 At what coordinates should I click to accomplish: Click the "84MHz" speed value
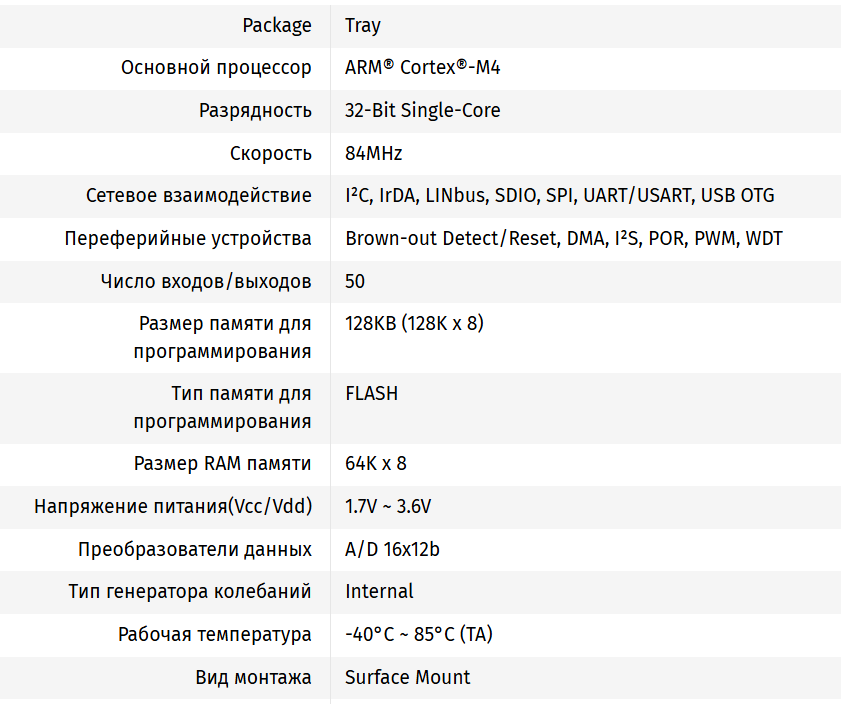pyautogui.click(x=374, y=153)
